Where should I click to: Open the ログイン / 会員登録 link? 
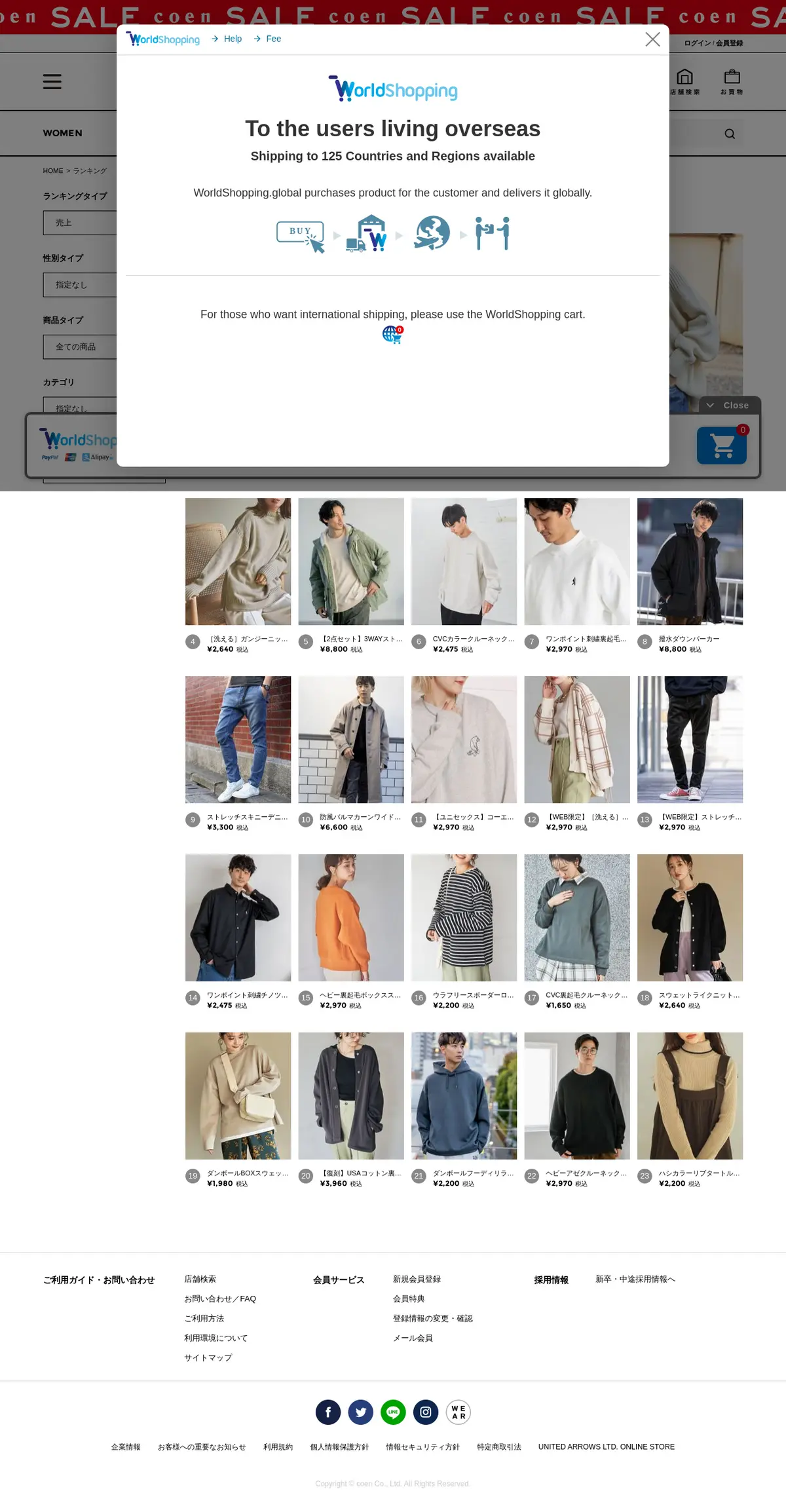click(x=713, y=43)
